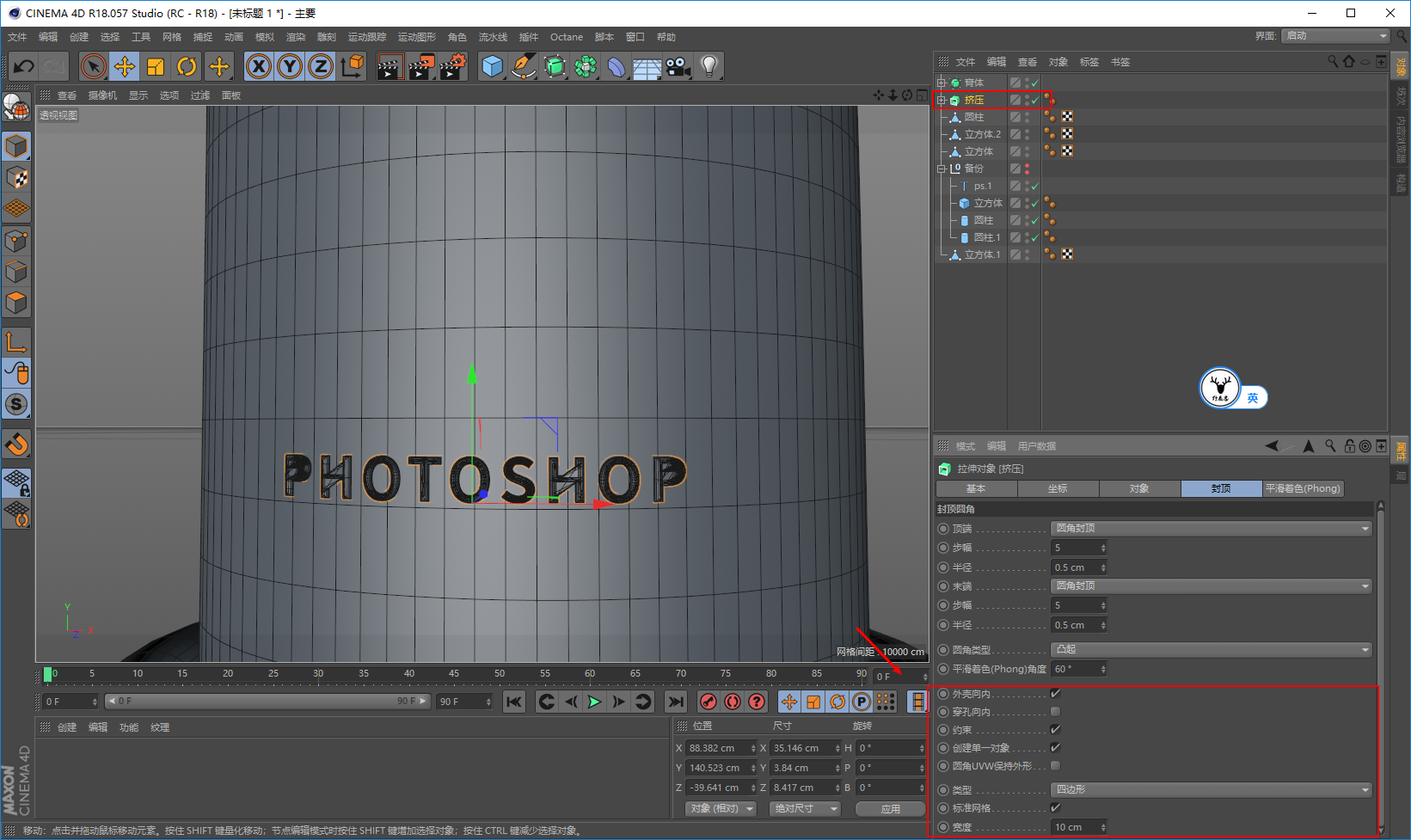Switch to Polygons mode in left palette
1411x840 pixels.
pos(16,303)
